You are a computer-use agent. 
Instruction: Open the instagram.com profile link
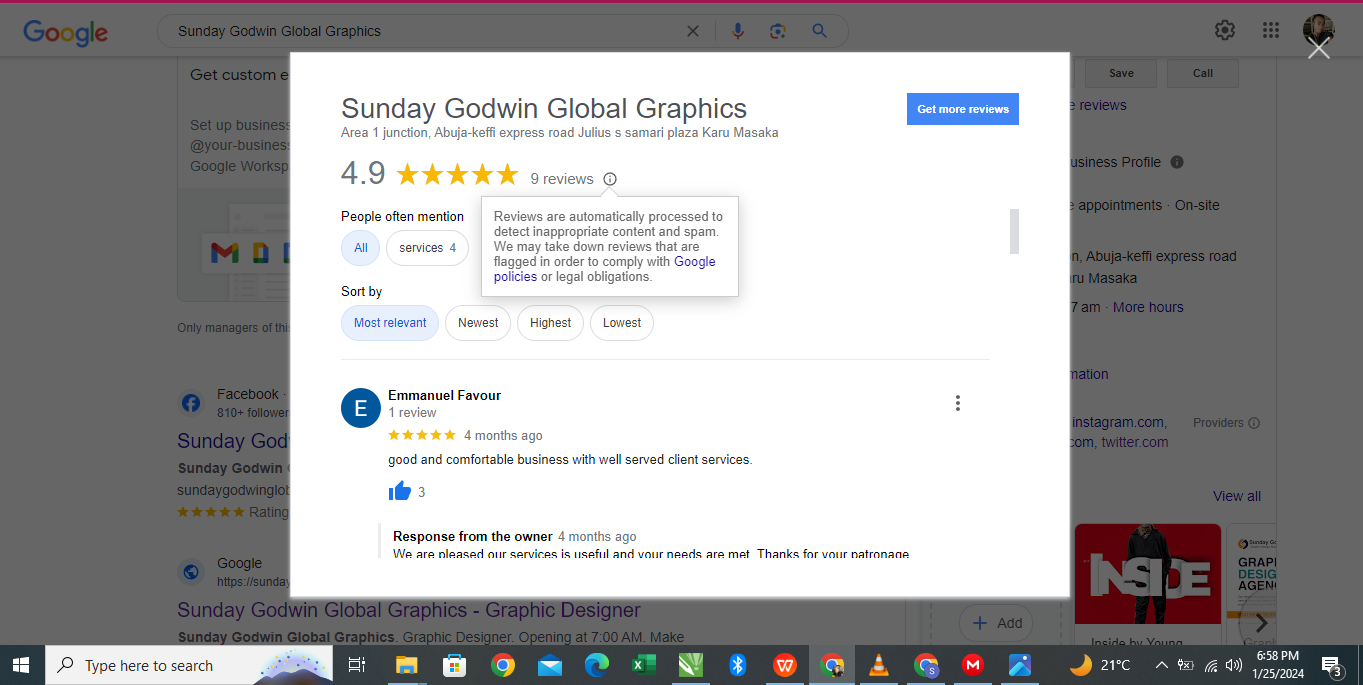tap(1118, 422)
